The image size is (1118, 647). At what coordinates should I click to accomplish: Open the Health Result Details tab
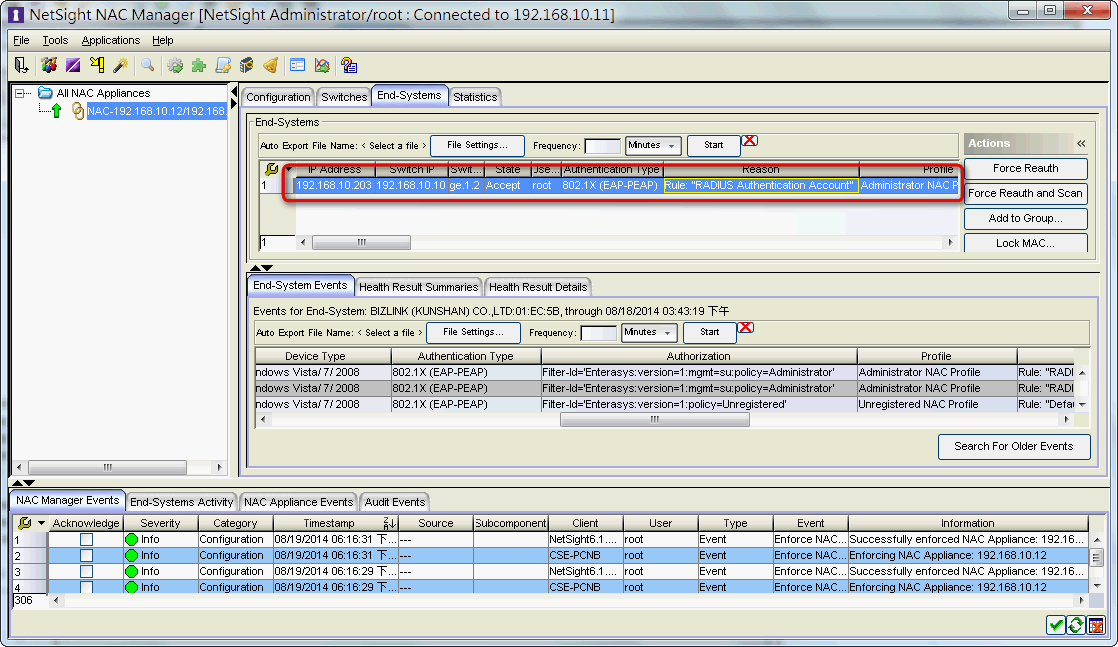coord(538,287)
